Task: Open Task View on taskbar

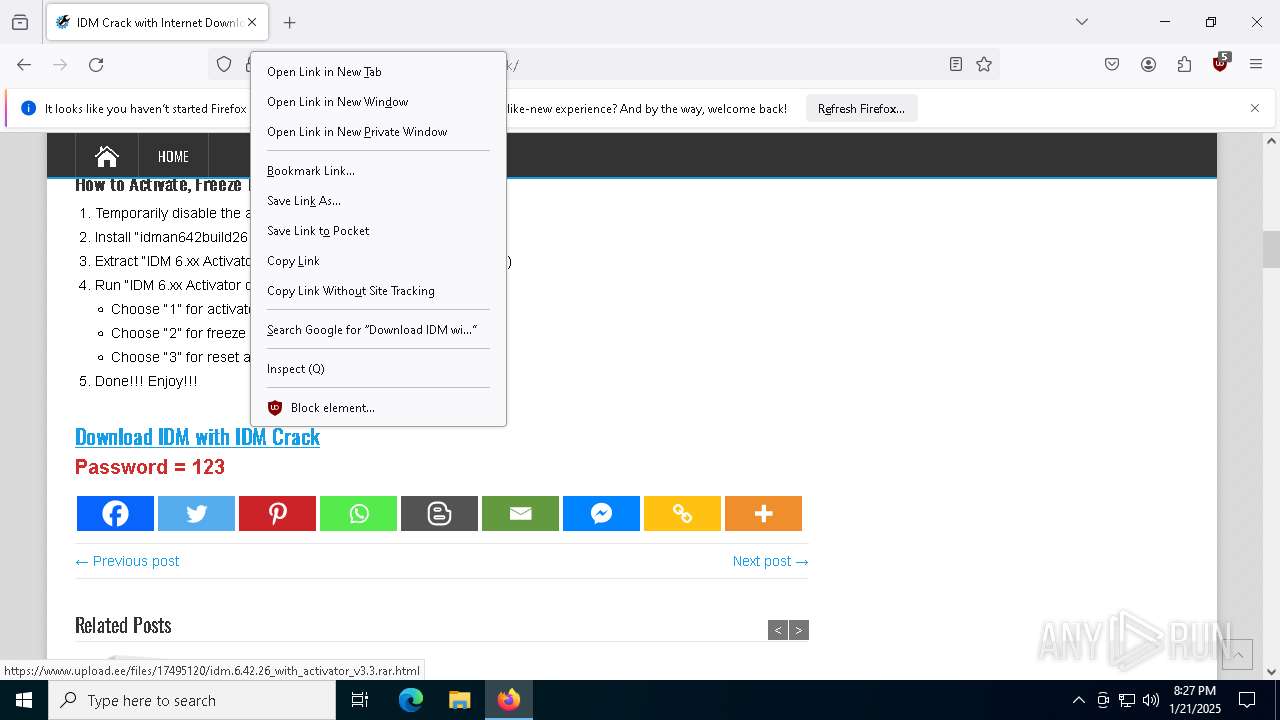Action: tap(360, 700)
